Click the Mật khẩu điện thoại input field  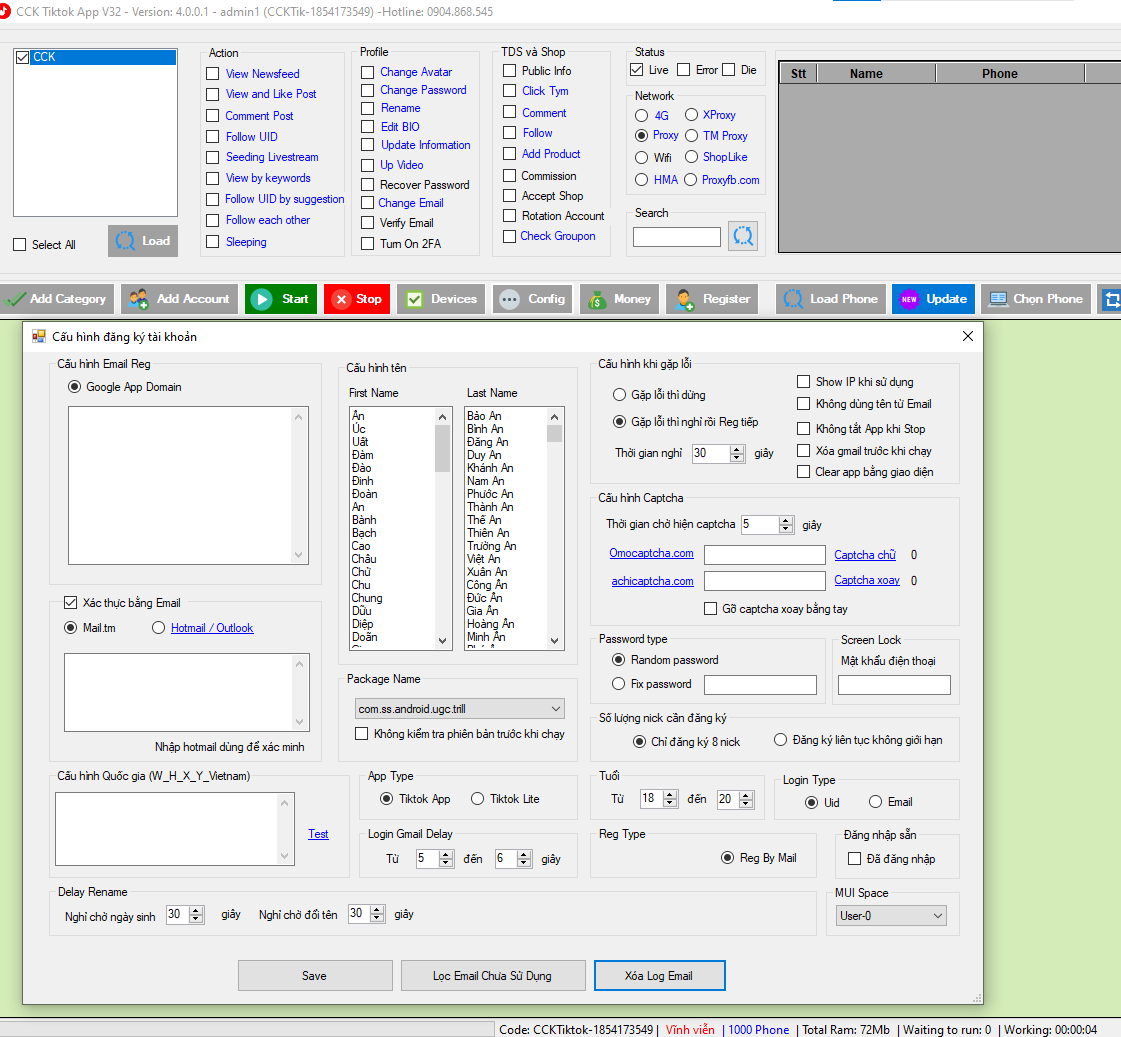(894, 685)
